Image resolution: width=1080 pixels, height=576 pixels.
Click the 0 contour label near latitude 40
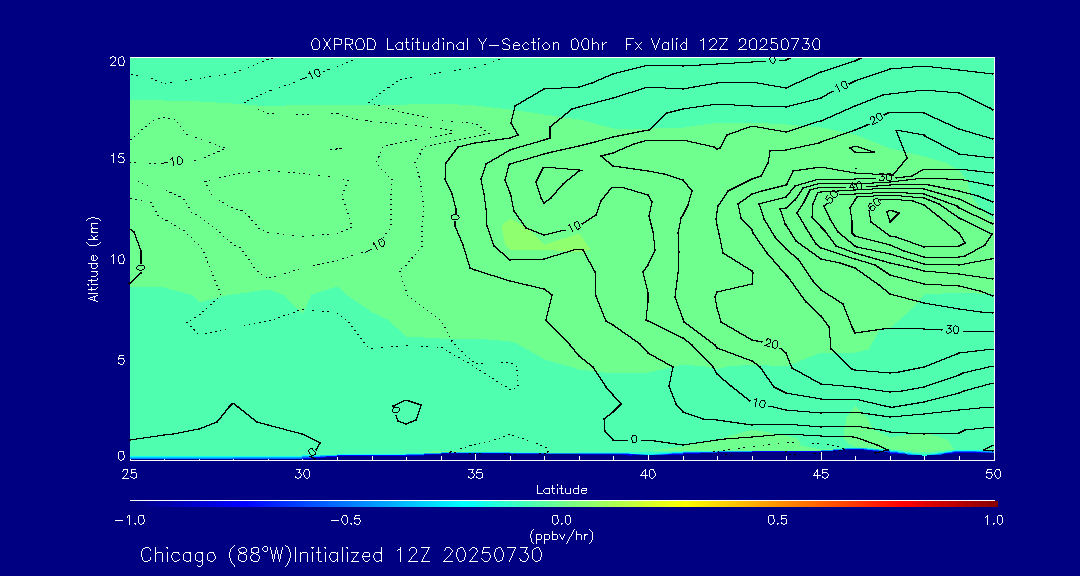point(633,439)
